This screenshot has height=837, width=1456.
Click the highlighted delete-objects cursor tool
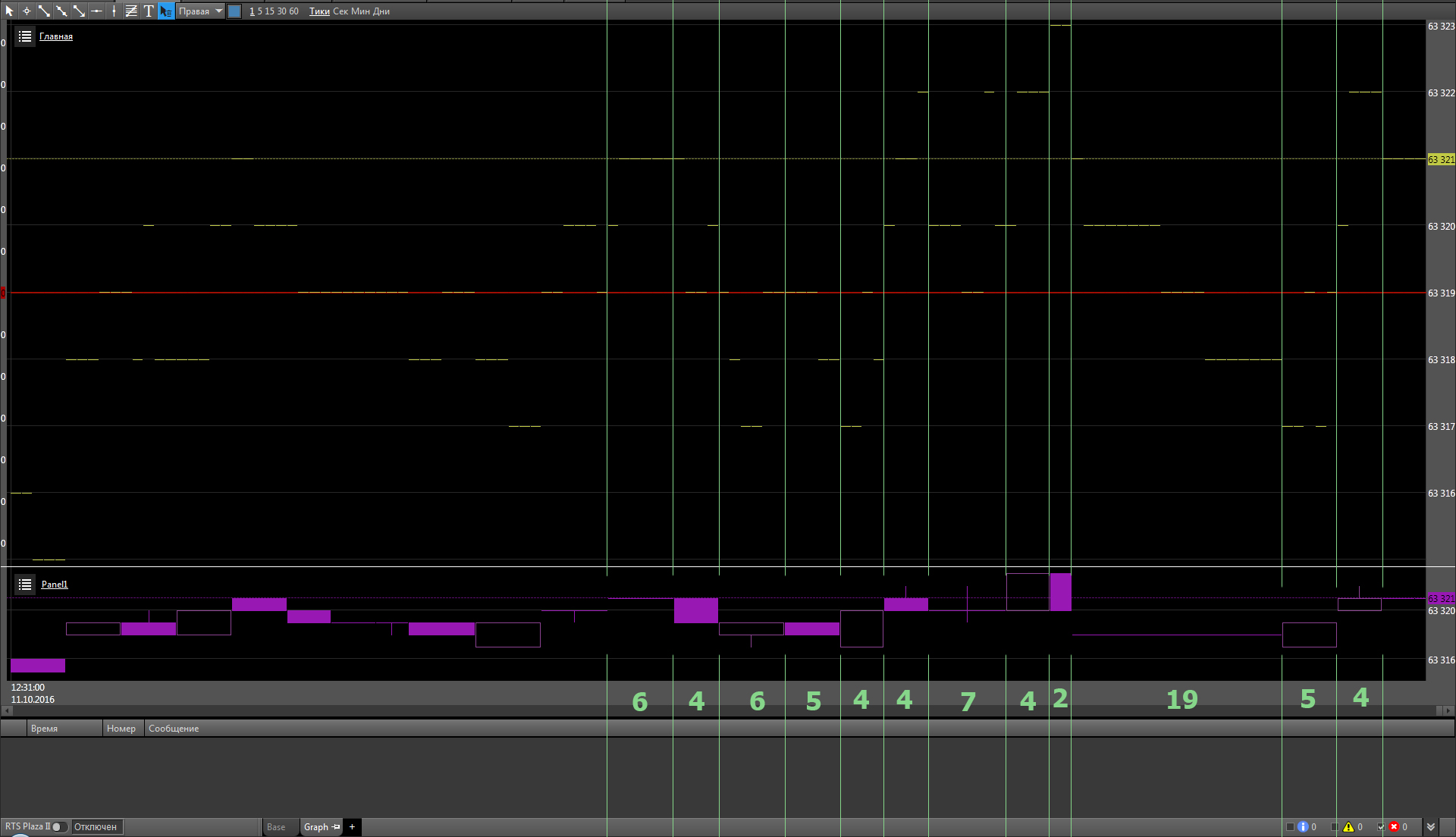(165, 11)
